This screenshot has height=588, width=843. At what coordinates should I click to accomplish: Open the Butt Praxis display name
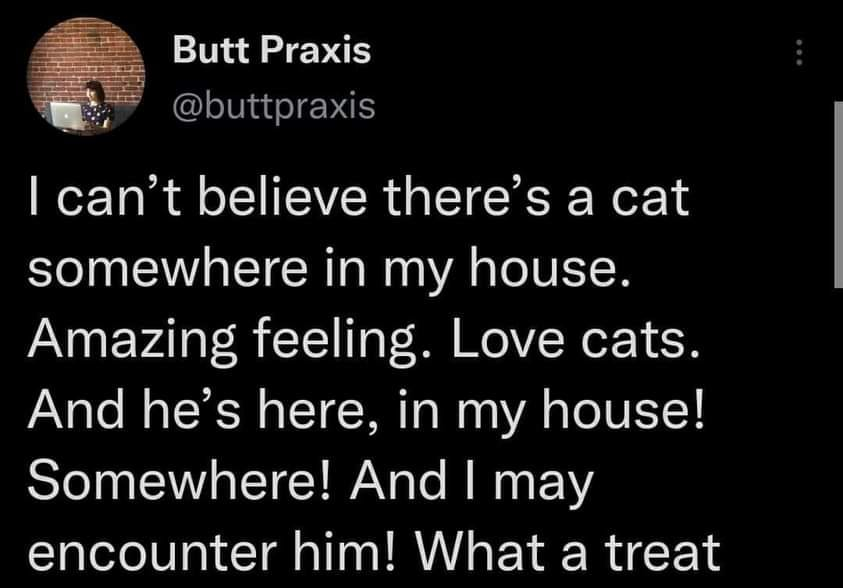pos(271,51)
